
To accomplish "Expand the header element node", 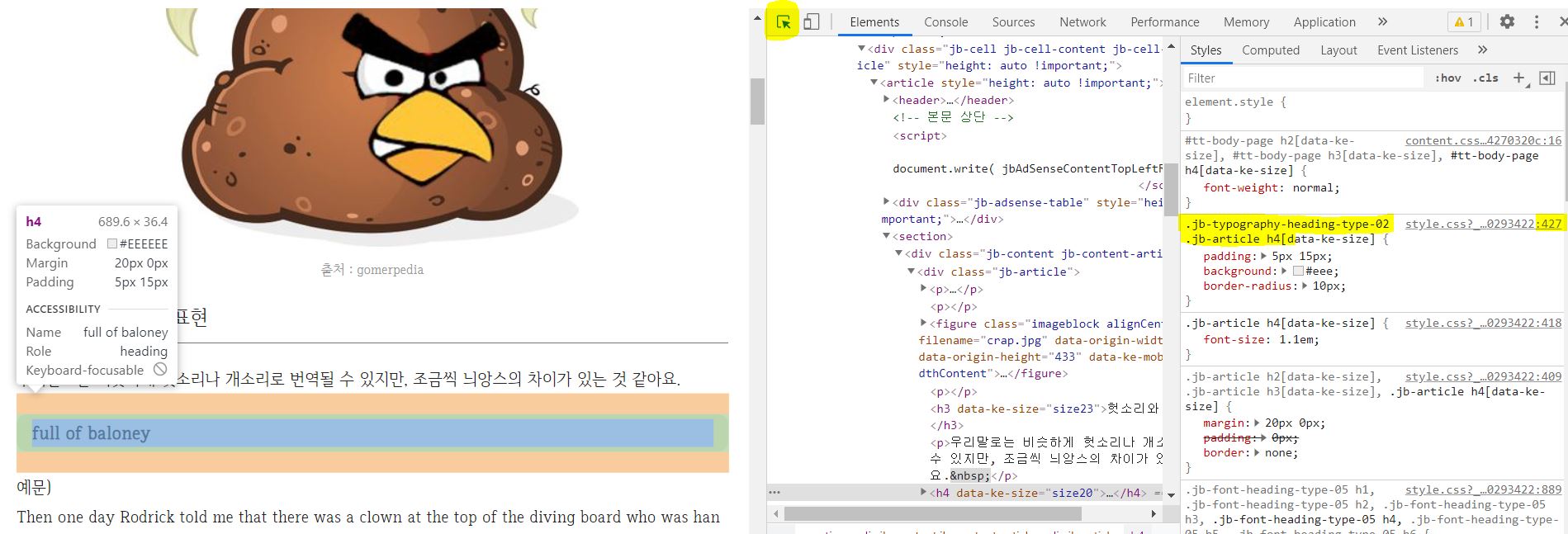I will pos(887,100).
